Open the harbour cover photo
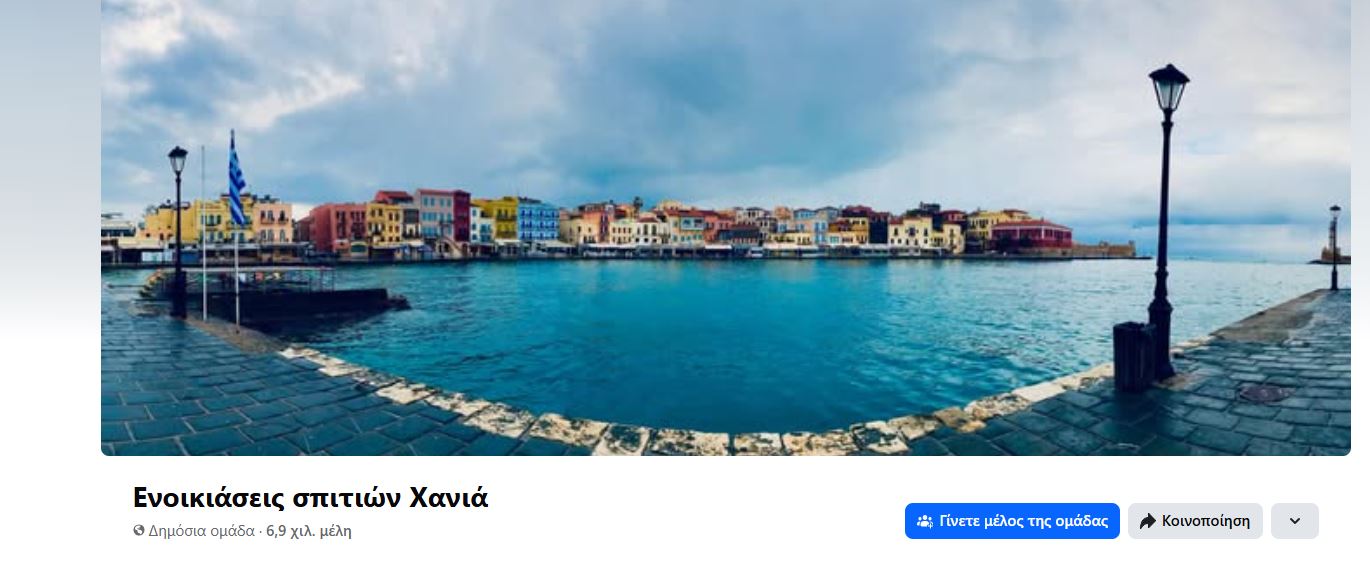Image resolution: width=1370 pixels, height=564 pixels. pyautogui.click(x=726, y=228)
